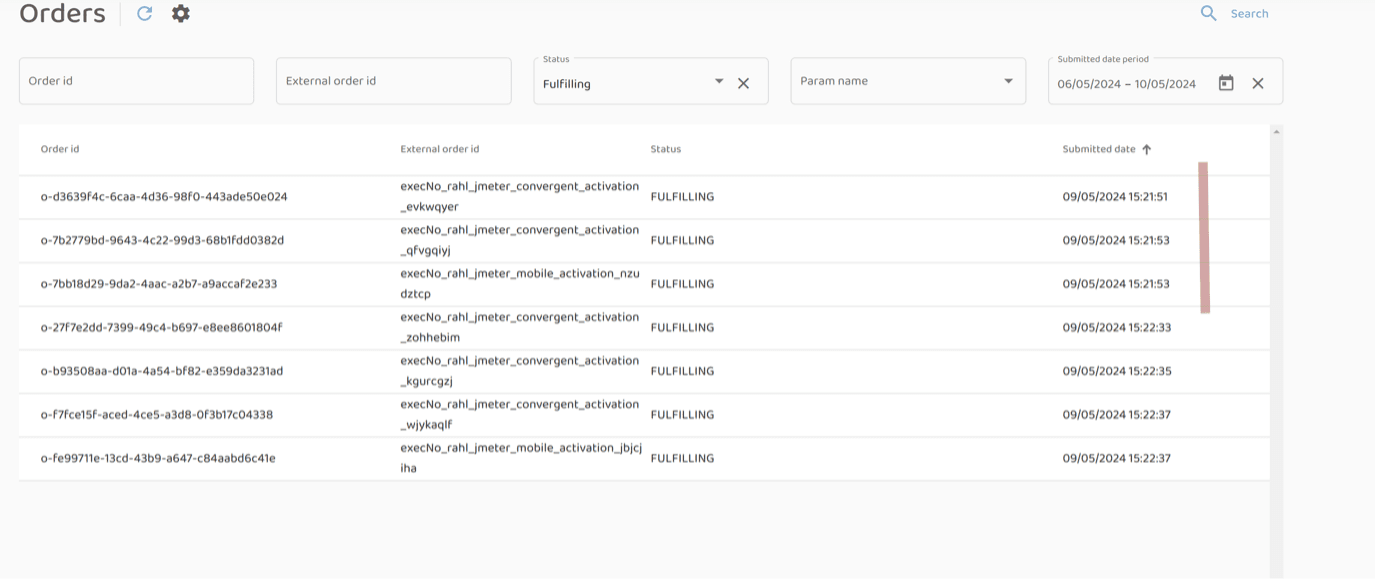
Task: Open the settings gear icon
Action: [x=180, y=14]
